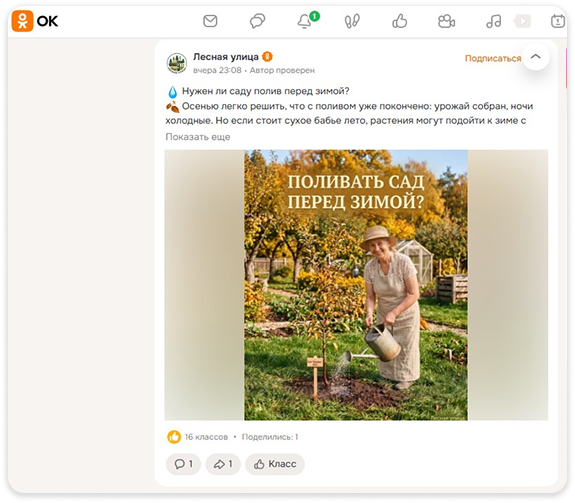Click the вчера 23:08 post timestamp
Image resolution: width=575 pixels, height=503 pixels.
[x=217, y=70]
